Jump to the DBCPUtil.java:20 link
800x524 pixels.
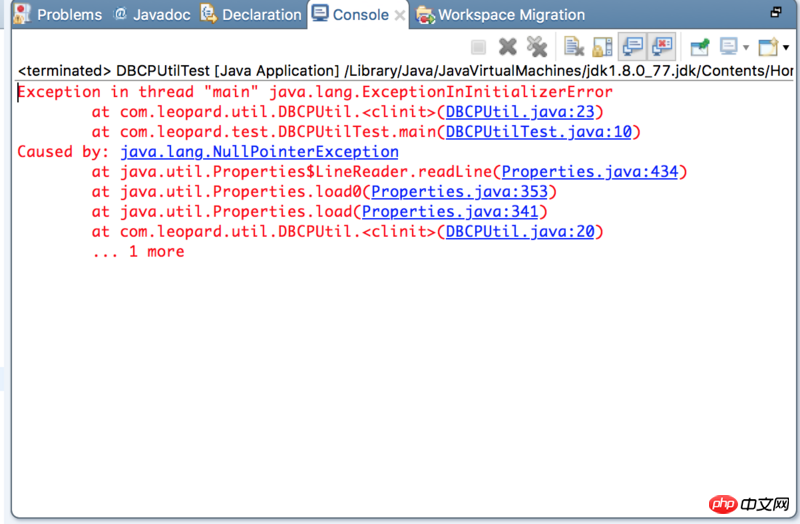click(x=520, y=231)
